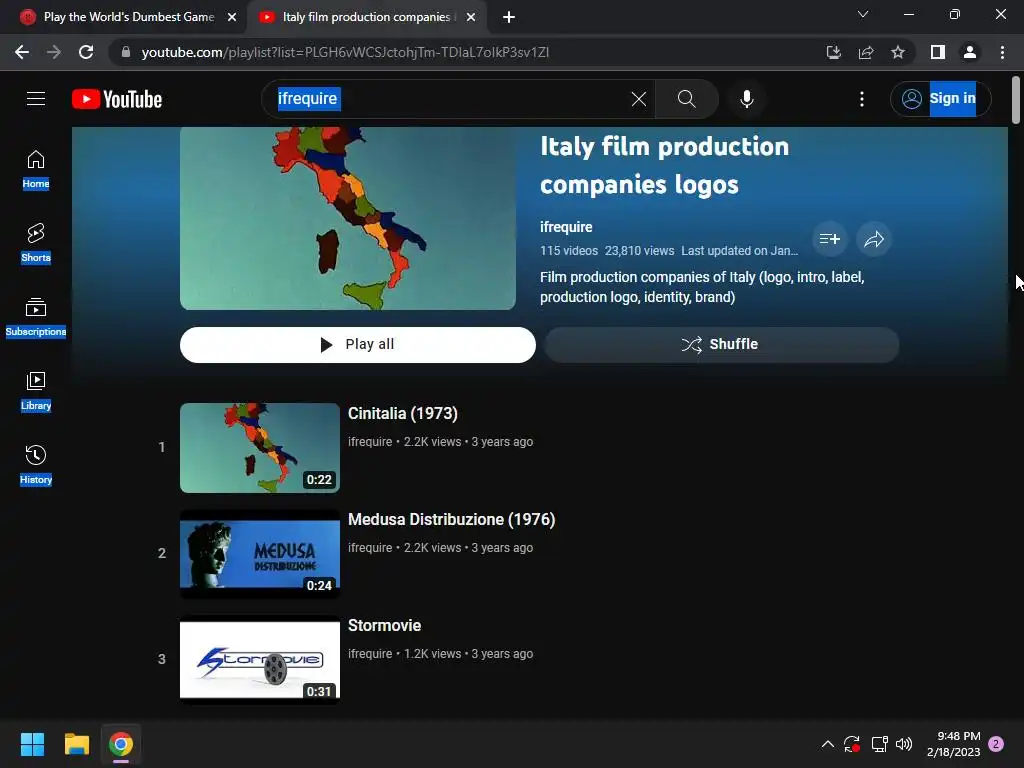Open clock and date in taskbar
Screen dimensions: 1024x768
coord(953,744)
